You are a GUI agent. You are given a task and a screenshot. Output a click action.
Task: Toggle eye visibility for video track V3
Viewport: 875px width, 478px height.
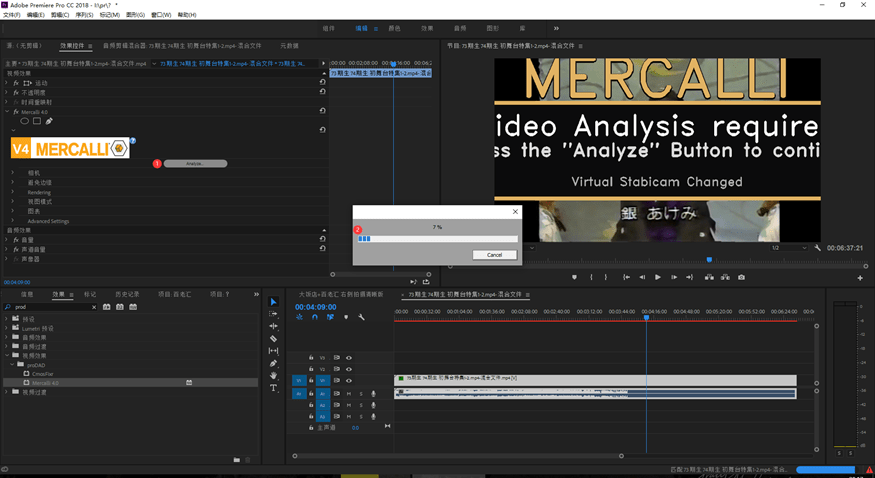349,357
